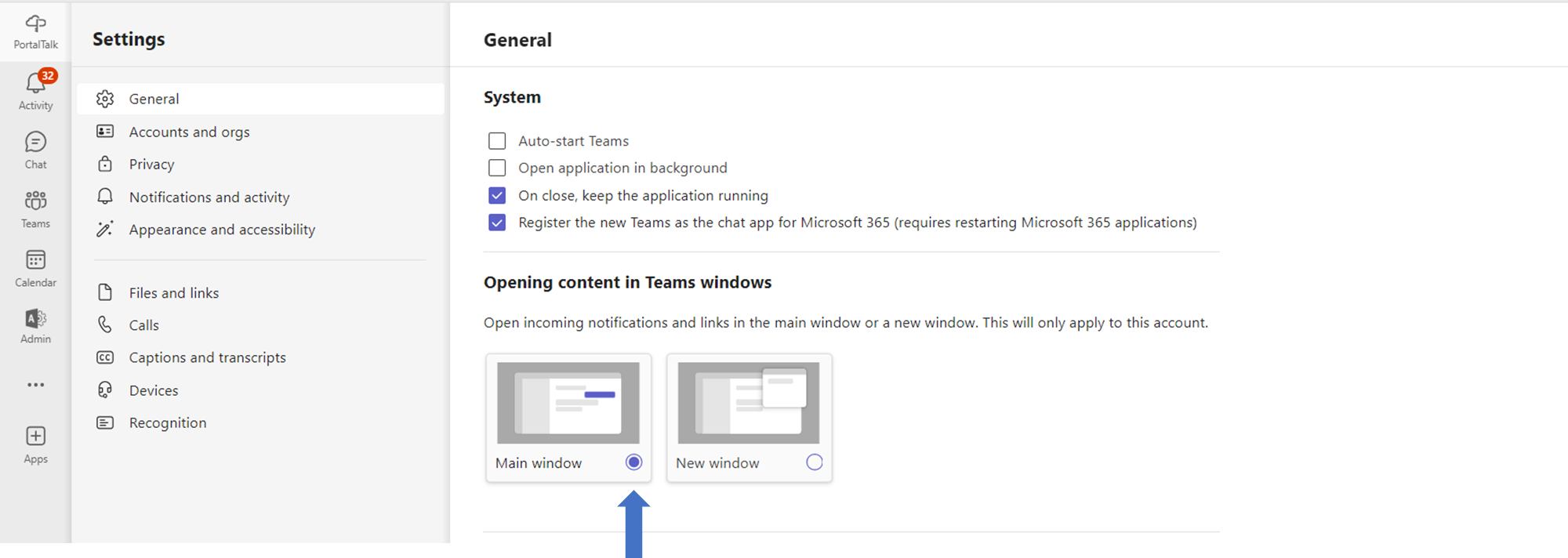The image size is (1568, 558).
Task: Open Apps store icon
Action: pyautogui.click(x=35, y=444)
